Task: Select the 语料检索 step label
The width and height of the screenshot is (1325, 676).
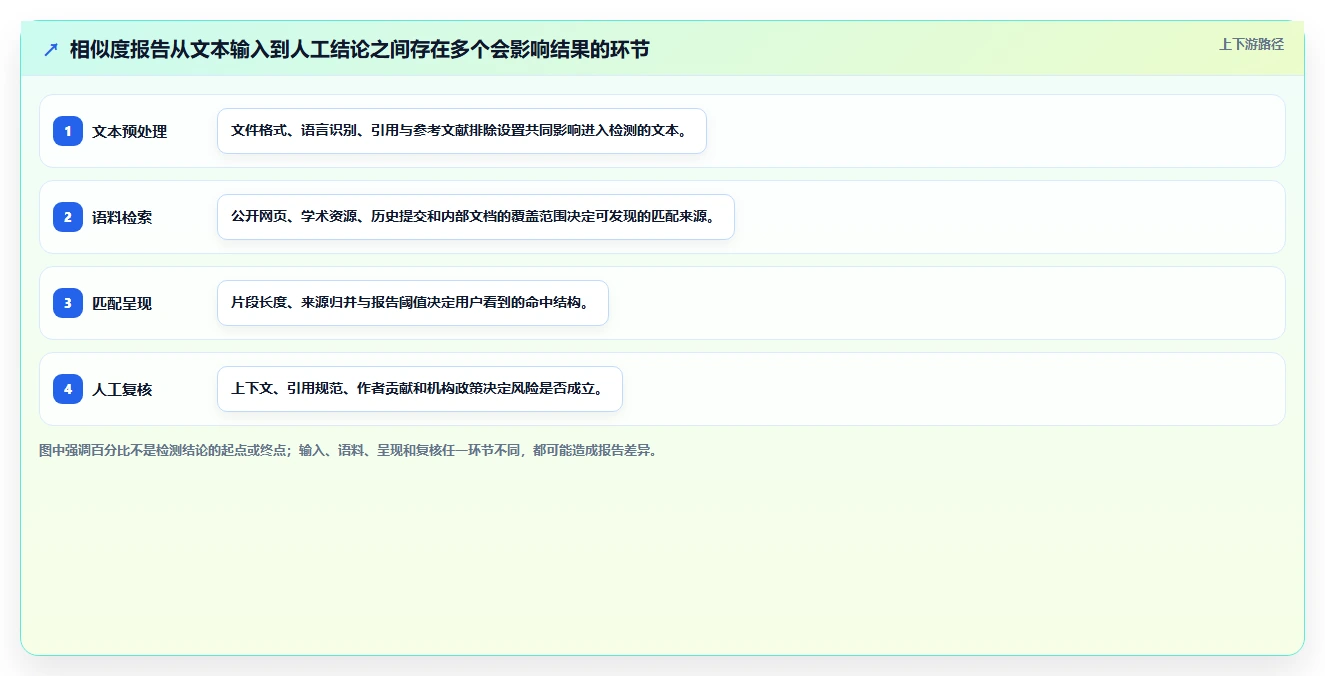Action: pyautogui.click(x=122, y=217)
